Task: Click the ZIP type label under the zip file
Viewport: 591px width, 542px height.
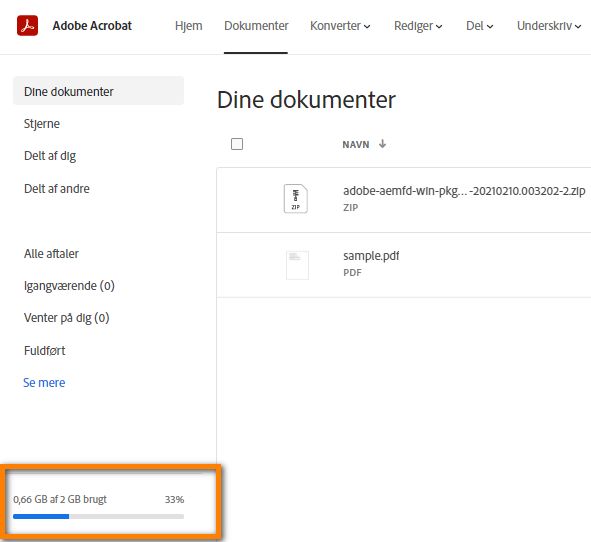Action: pyautogui.click(x=351, y=207)
